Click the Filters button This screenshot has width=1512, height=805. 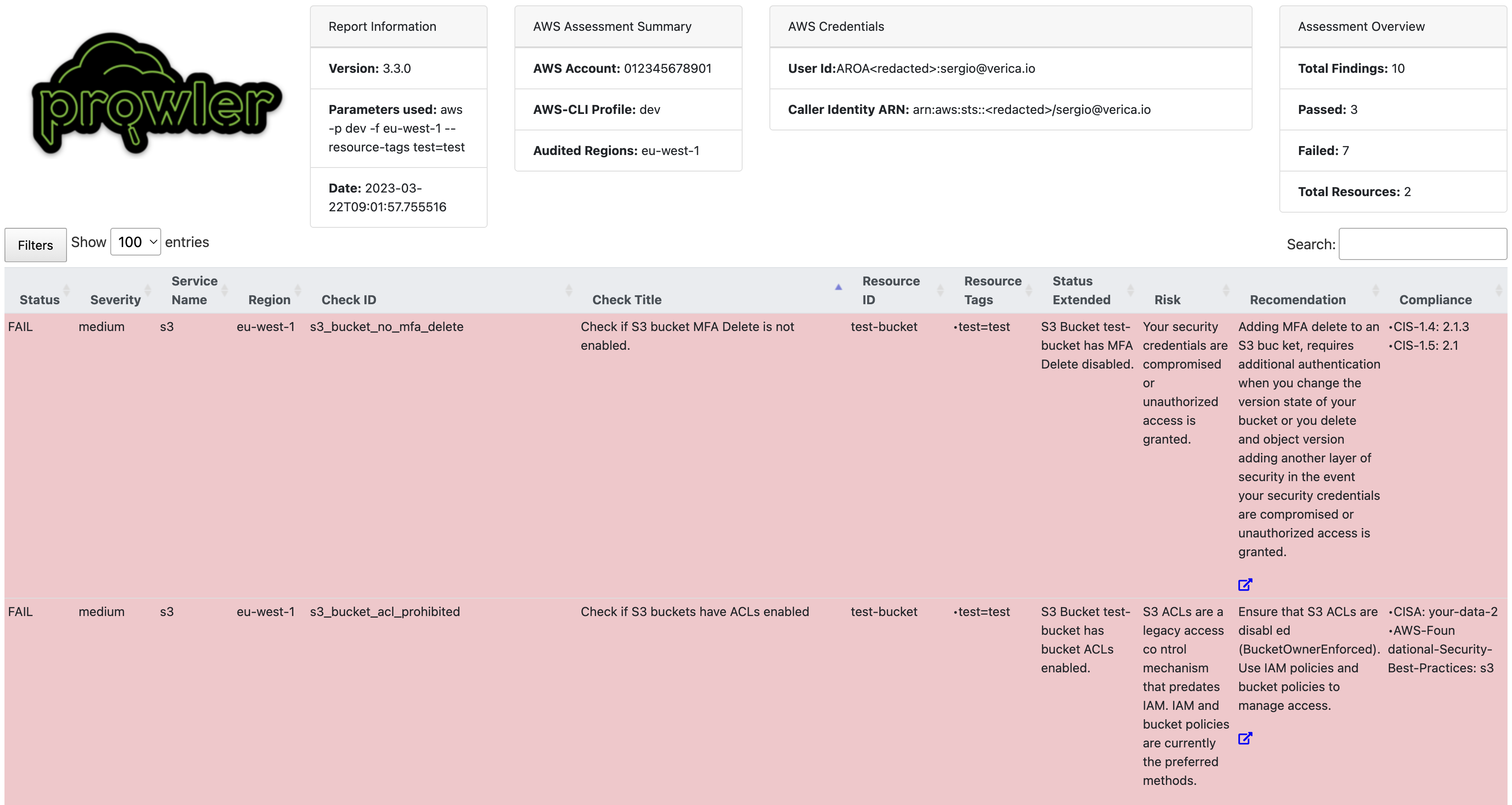(x=35, y=245)
